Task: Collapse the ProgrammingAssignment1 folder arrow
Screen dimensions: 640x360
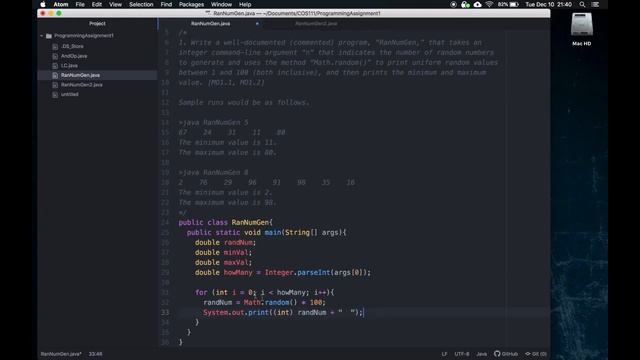Action: [x=42, y=36]
